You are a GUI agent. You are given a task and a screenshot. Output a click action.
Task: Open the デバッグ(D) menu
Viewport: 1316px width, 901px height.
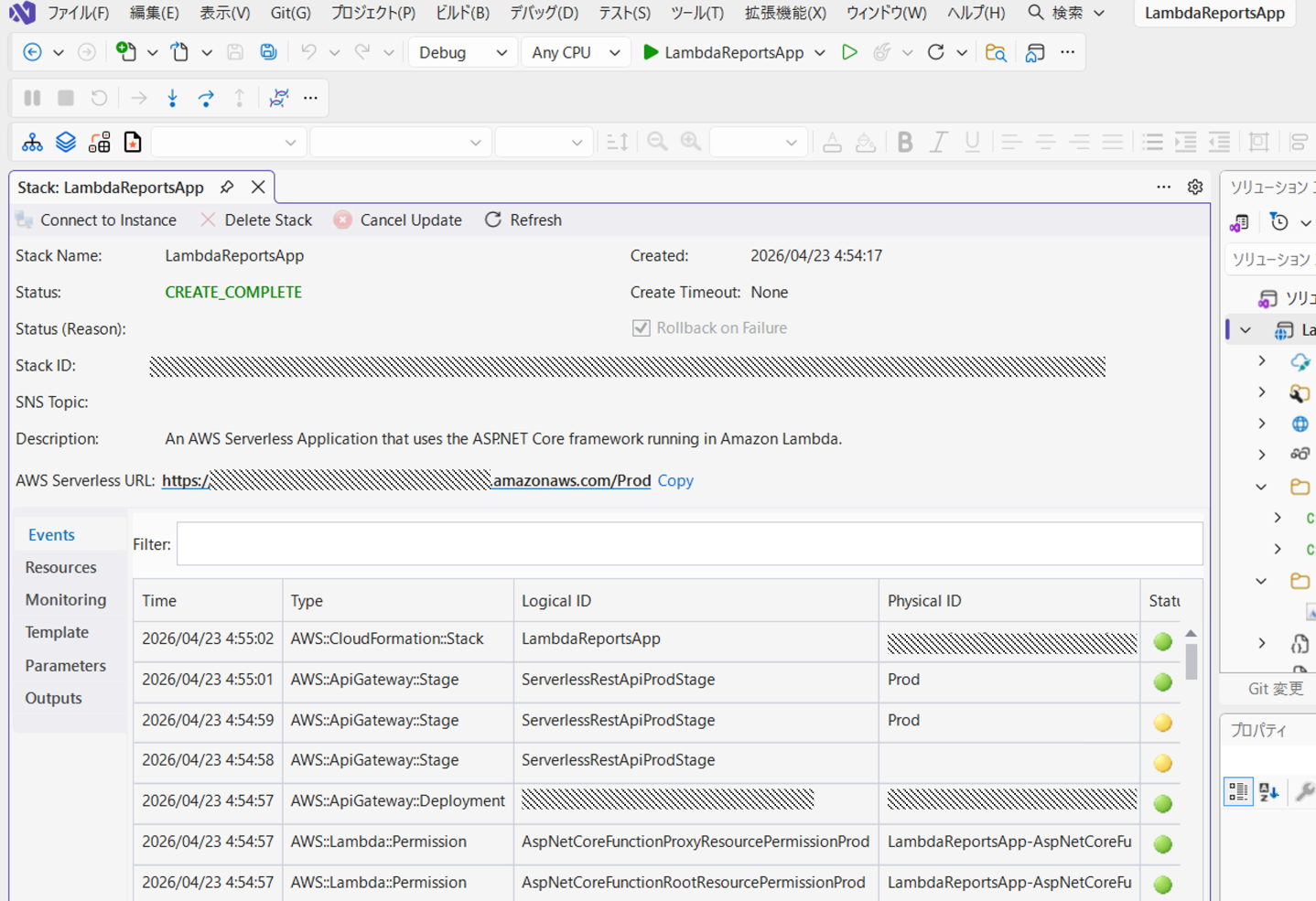545,13
